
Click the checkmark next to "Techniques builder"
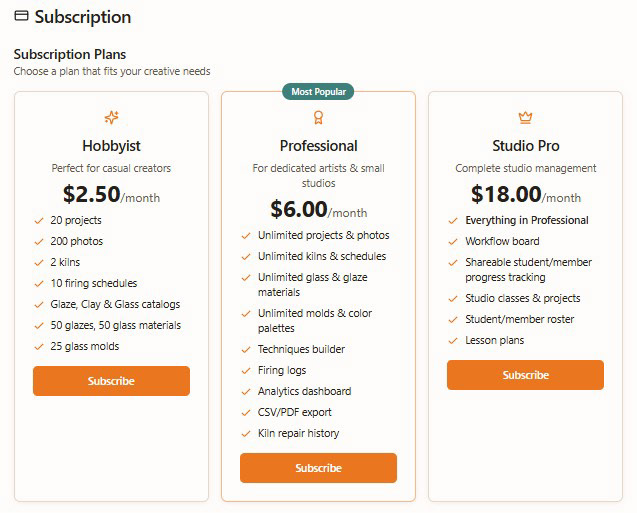click(x=246, y=349)
